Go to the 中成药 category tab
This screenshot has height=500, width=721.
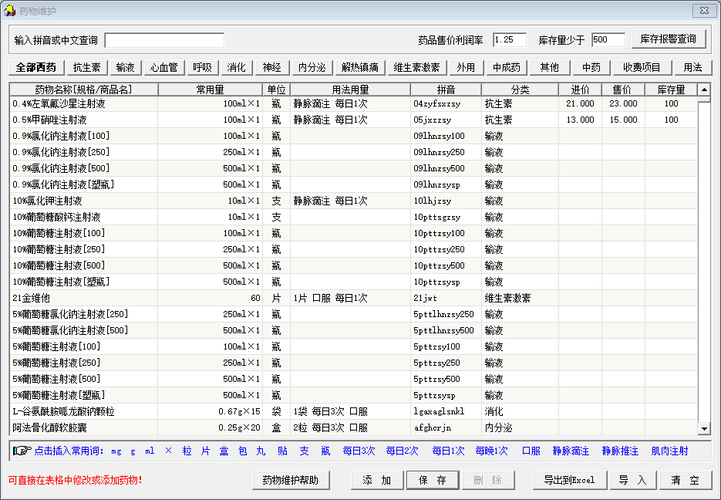506,68
